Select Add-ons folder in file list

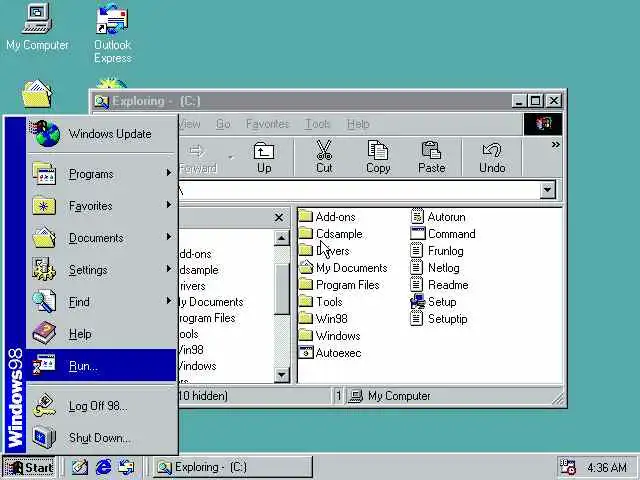click(x=327, y=217)
